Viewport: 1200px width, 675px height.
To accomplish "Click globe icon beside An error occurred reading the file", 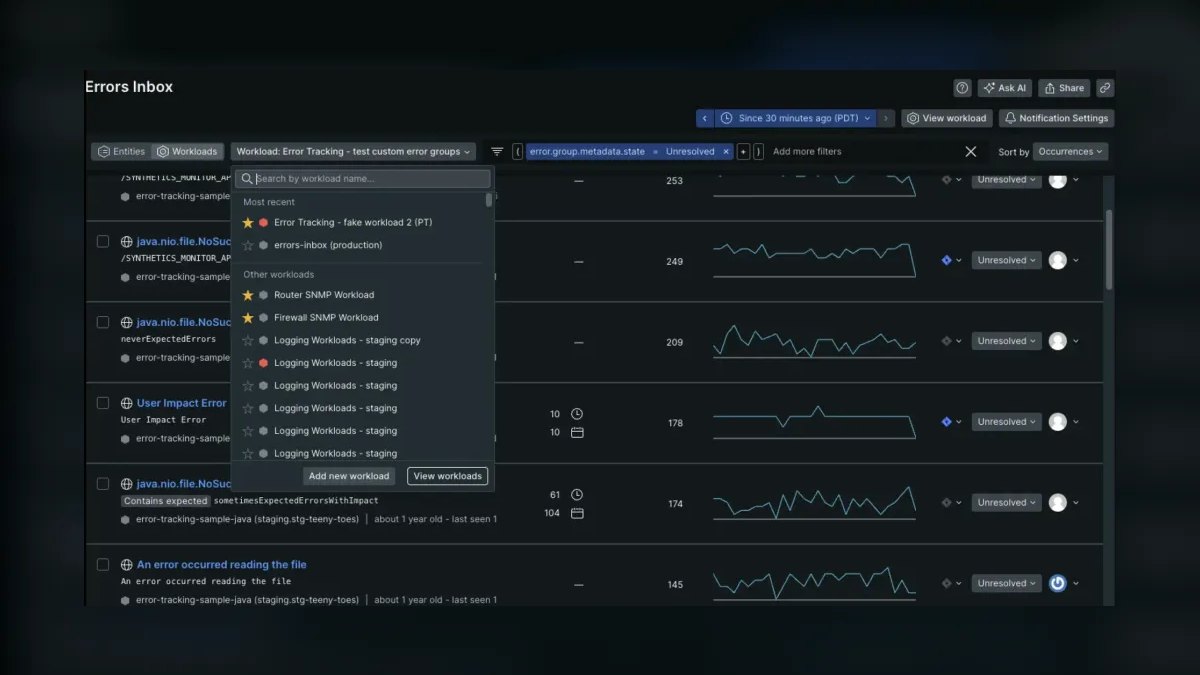I will 127,565.
